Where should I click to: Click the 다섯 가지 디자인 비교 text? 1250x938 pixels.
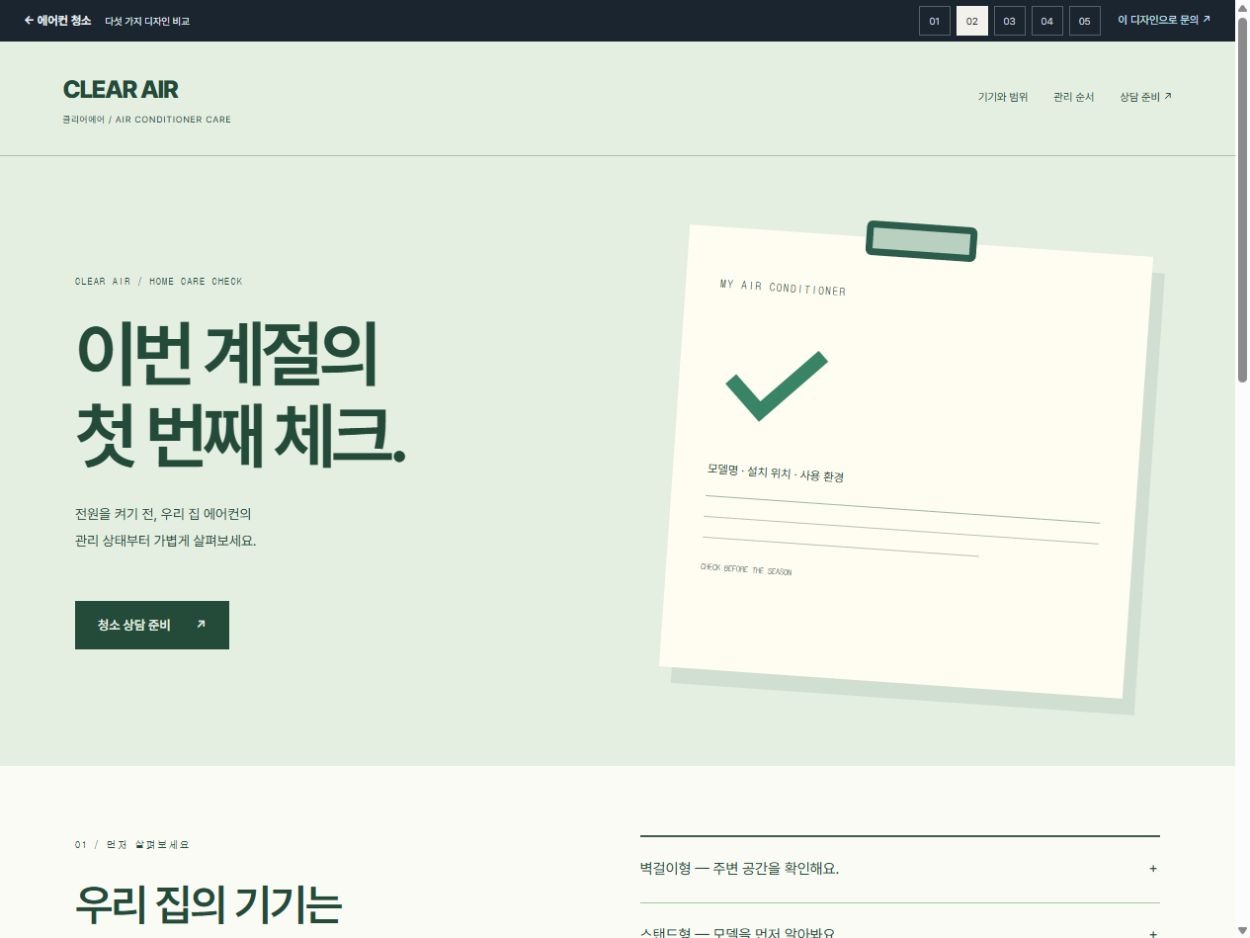click(147, 21)
